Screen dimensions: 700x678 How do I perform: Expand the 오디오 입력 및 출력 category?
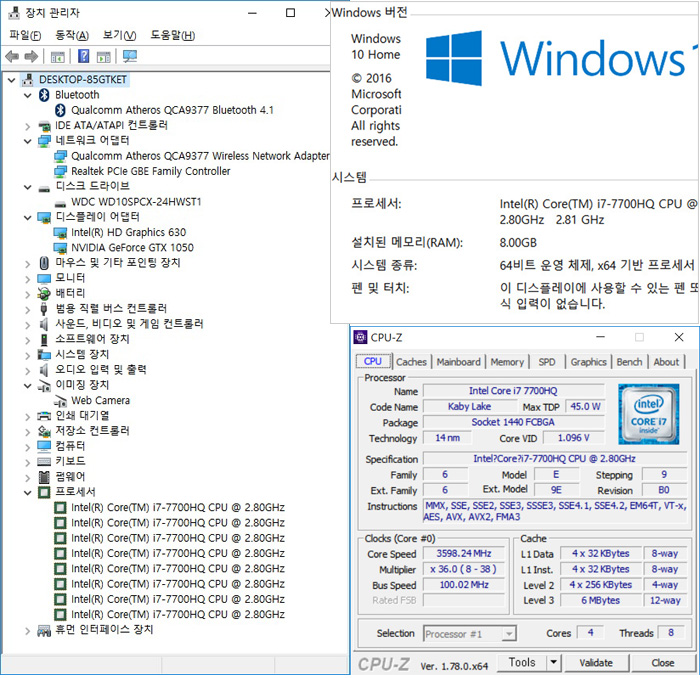pyautogui.click(x=28, y=370)
